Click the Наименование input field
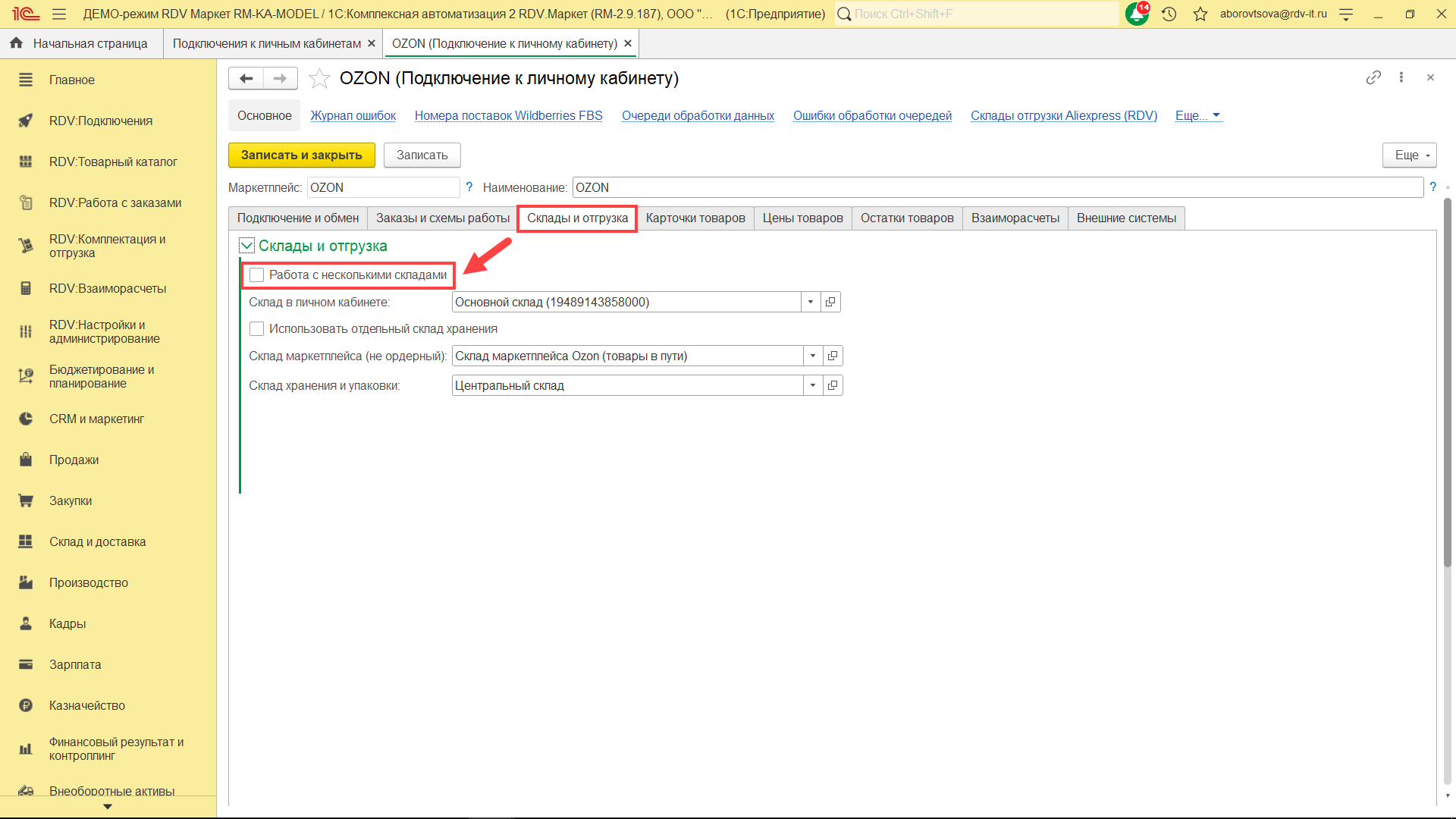 (x=996, y=187)
